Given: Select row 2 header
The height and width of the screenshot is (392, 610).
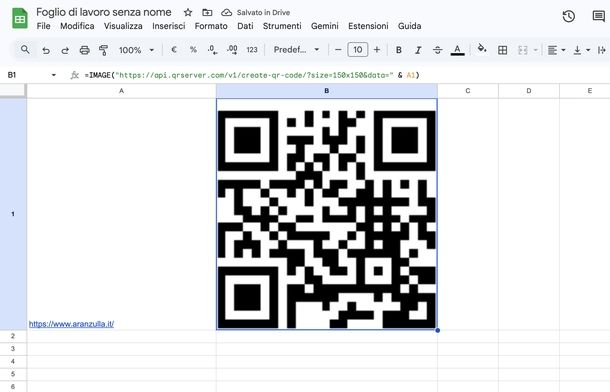Looking at the screenshot, I should [x=13, y=336].
